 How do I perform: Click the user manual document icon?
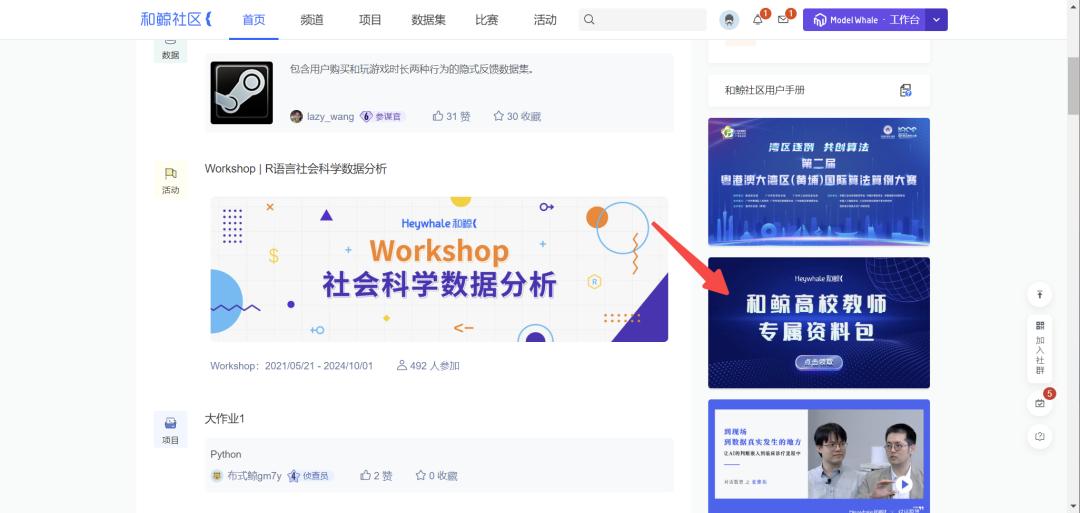pyautogui.click(x=906, y=90)
